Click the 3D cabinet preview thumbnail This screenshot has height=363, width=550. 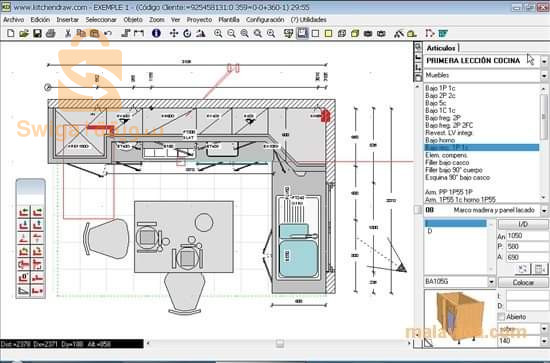tap(460, 318)
